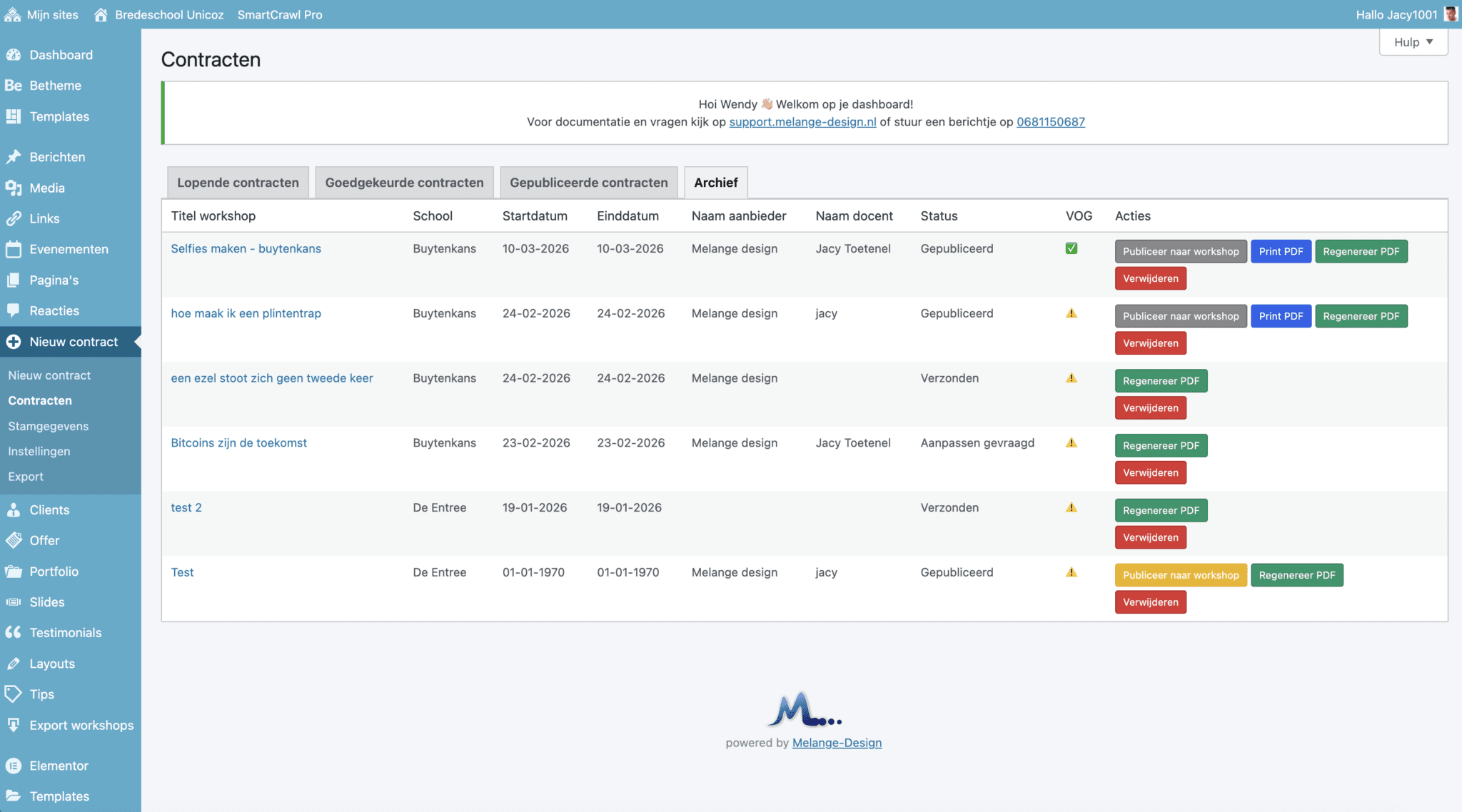Click the Testimonials quote icon
Viewport: 1462px width, 812px height.
coord(14,632)
